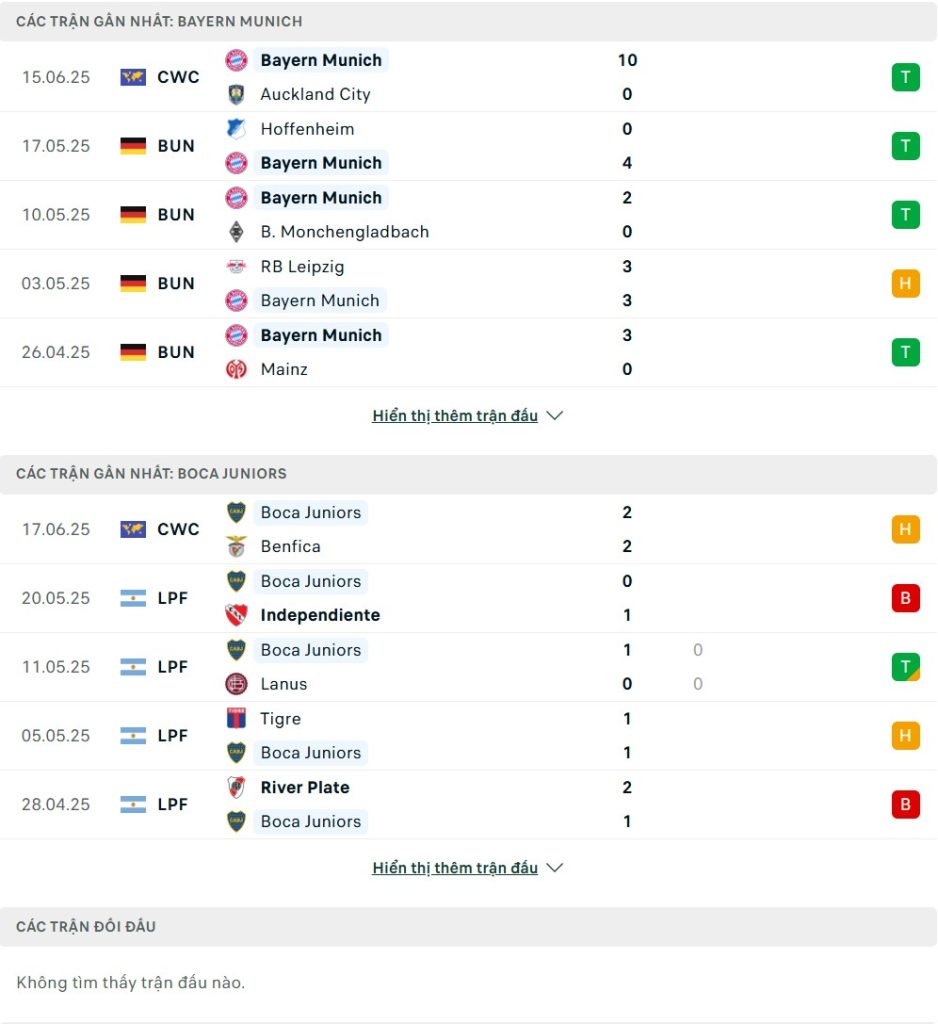
Task: Click the Auckland City club crest
Action: 236,94
